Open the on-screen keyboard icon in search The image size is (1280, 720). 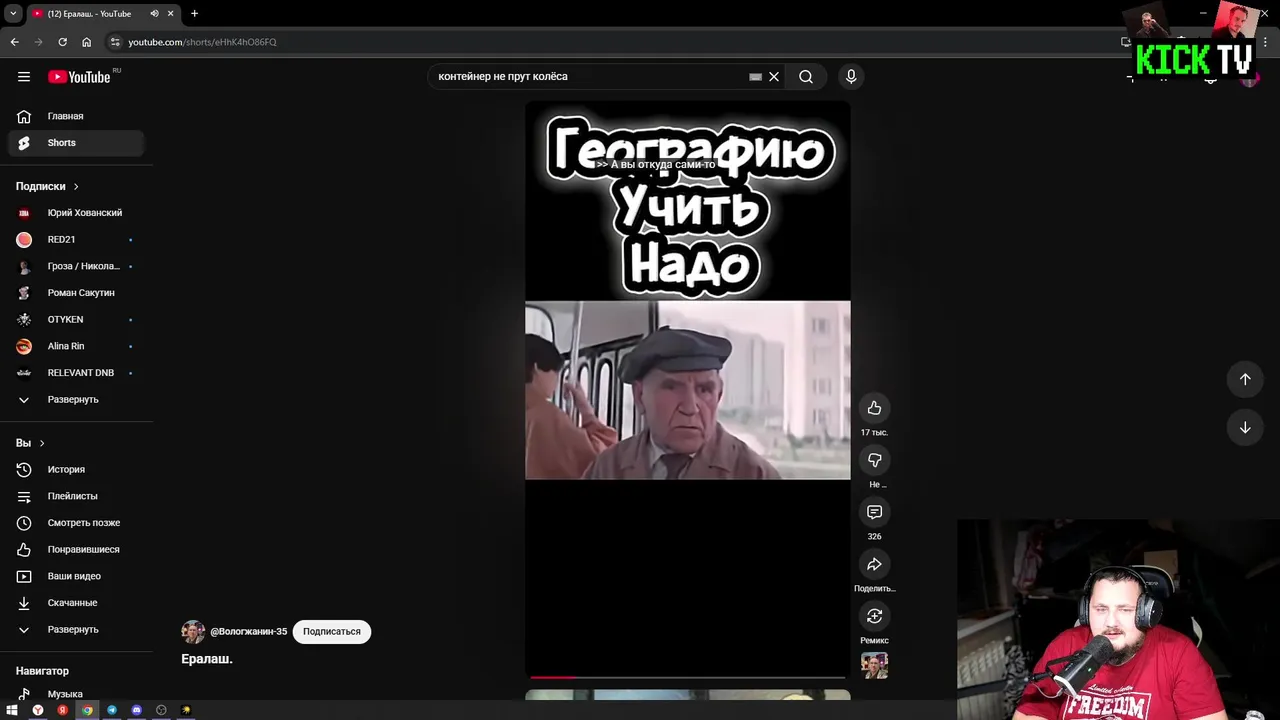pos(756,76)
